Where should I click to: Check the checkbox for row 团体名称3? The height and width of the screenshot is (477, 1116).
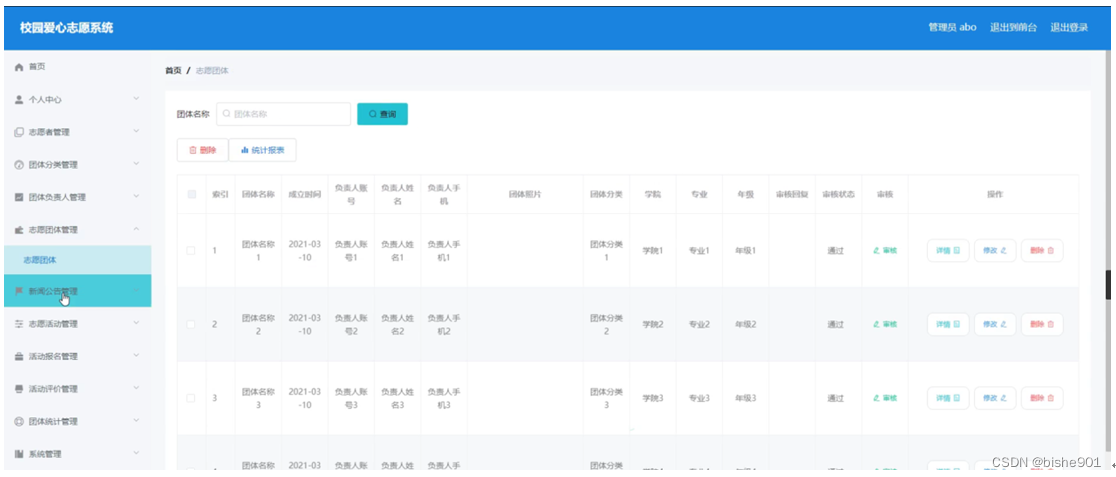tap(191, 398)
